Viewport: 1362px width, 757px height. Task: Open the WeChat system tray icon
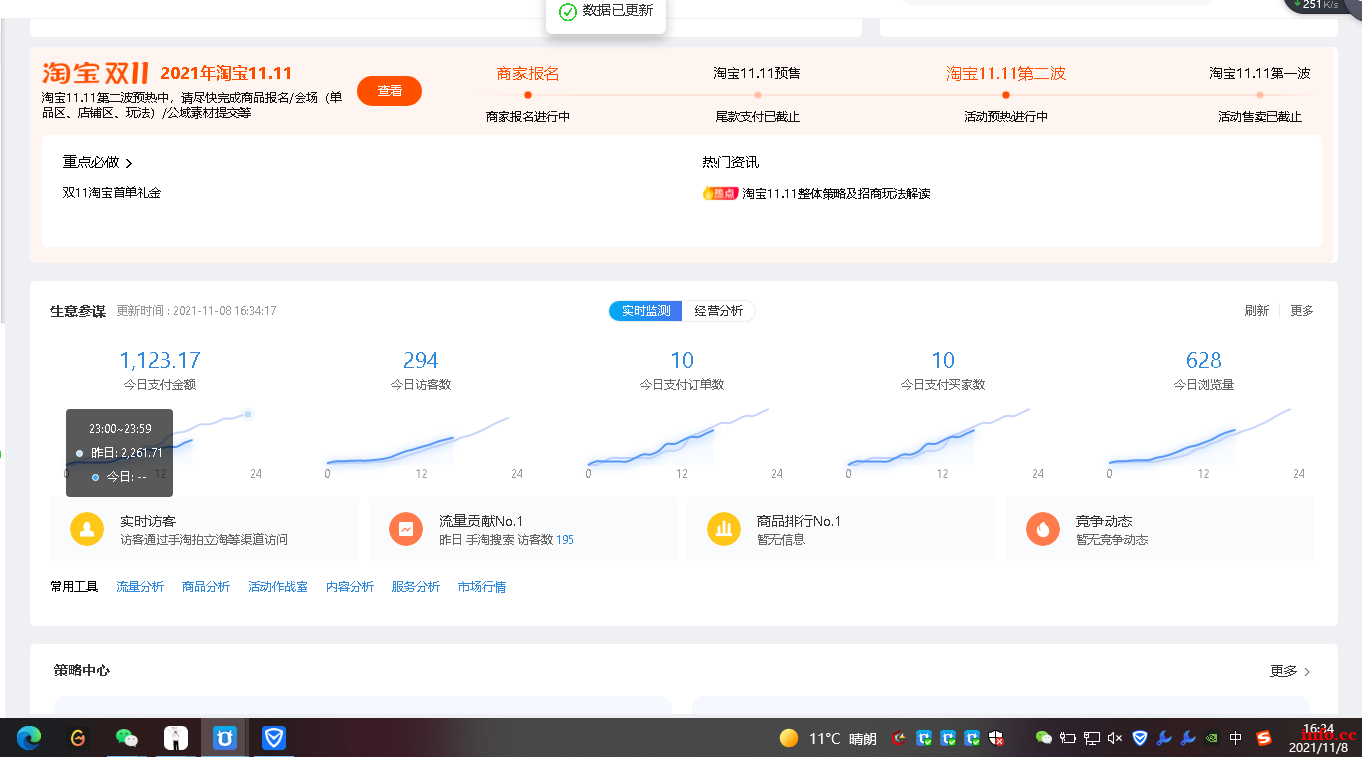pyautogui.click(x=1043, y=739)
